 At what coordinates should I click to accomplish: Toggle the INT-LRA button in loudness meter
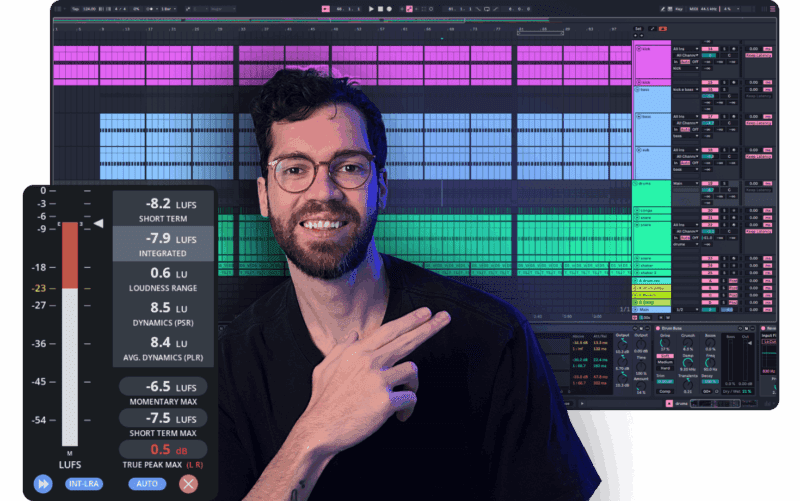click(x=84, y=484)
